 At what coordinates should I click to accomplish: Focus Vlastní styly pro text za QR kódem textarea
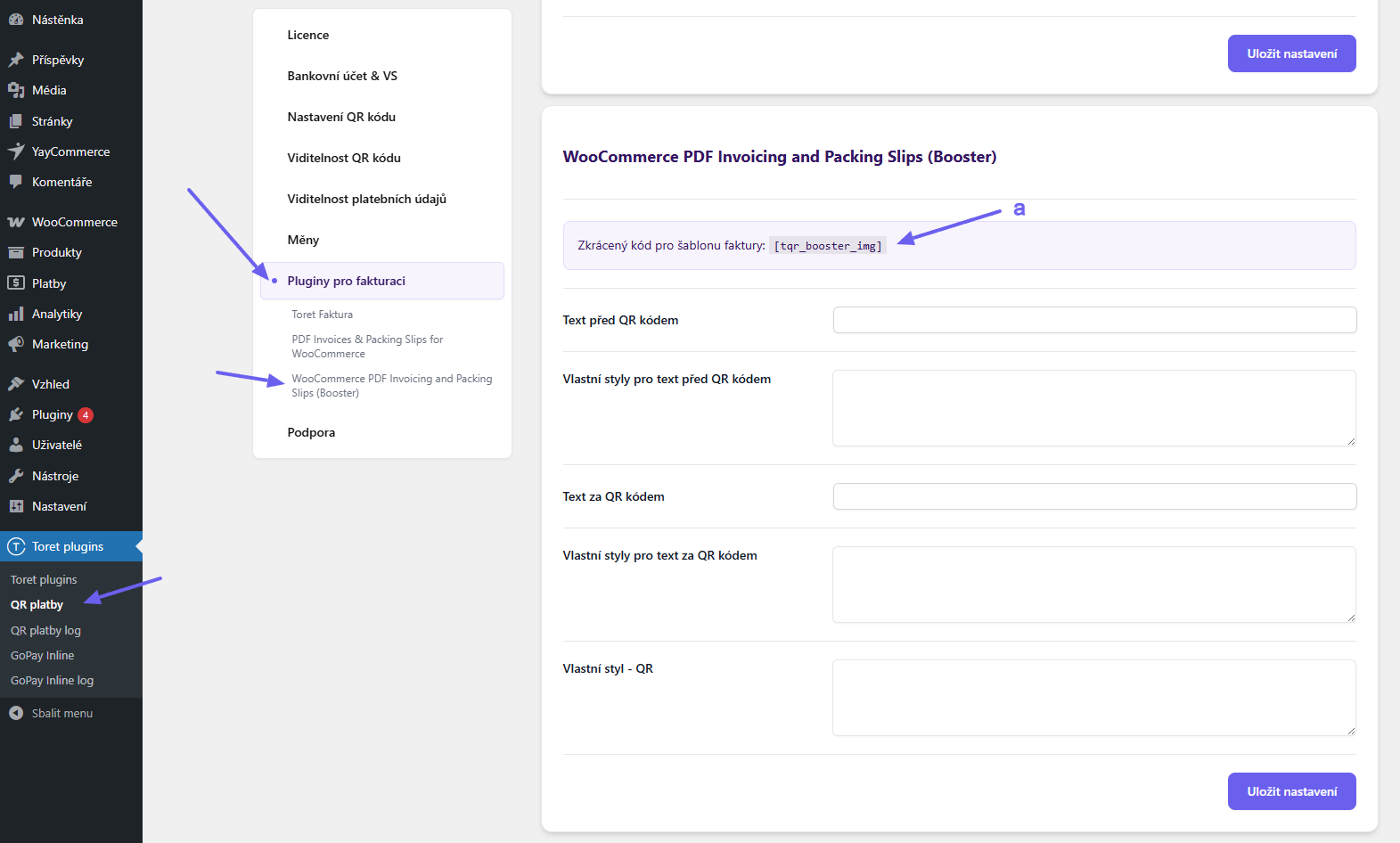click(x=1094, y=585)
